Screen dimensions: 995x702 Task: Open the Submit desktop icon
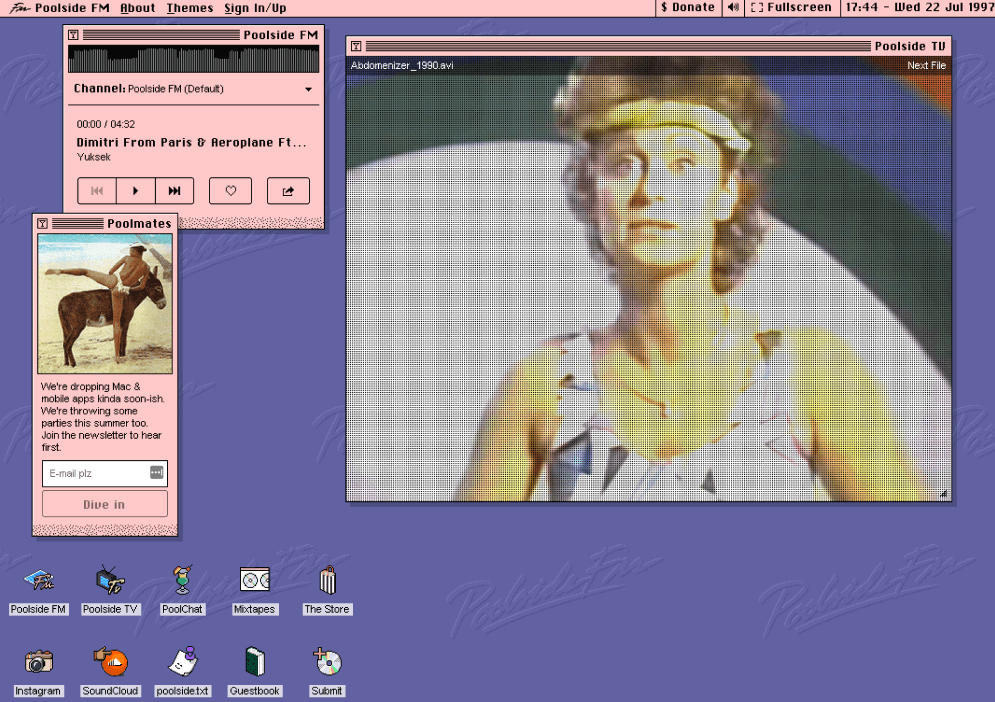[326, 661]
